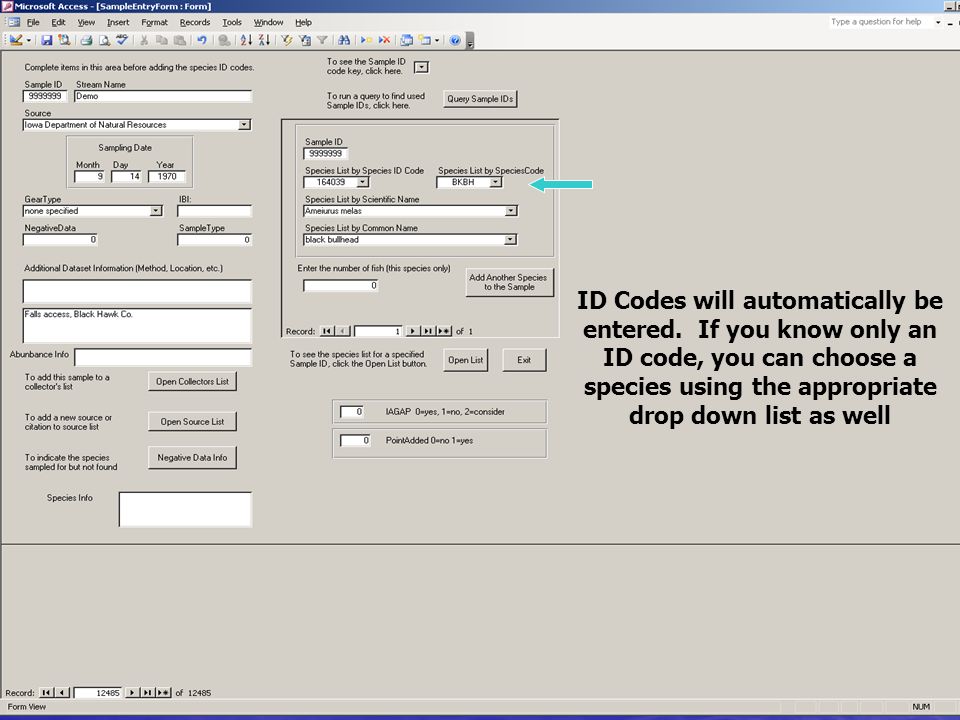Open Microsoft Access Help question mark icon
This screenshot has width=960, height=720.
[455, 40]
